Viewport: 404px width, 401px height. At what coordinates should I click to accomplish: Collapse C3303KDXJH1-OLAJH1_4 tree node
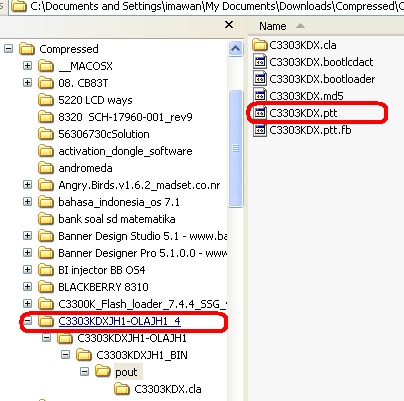pyautogui.click(x=28, y=321)
